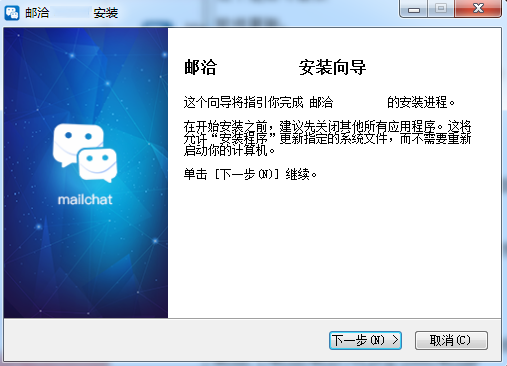Click the sentence starting 这个向导将指引你完成
Screen dimensions: 507x366
pyautogui.click(x=319, y=102)
